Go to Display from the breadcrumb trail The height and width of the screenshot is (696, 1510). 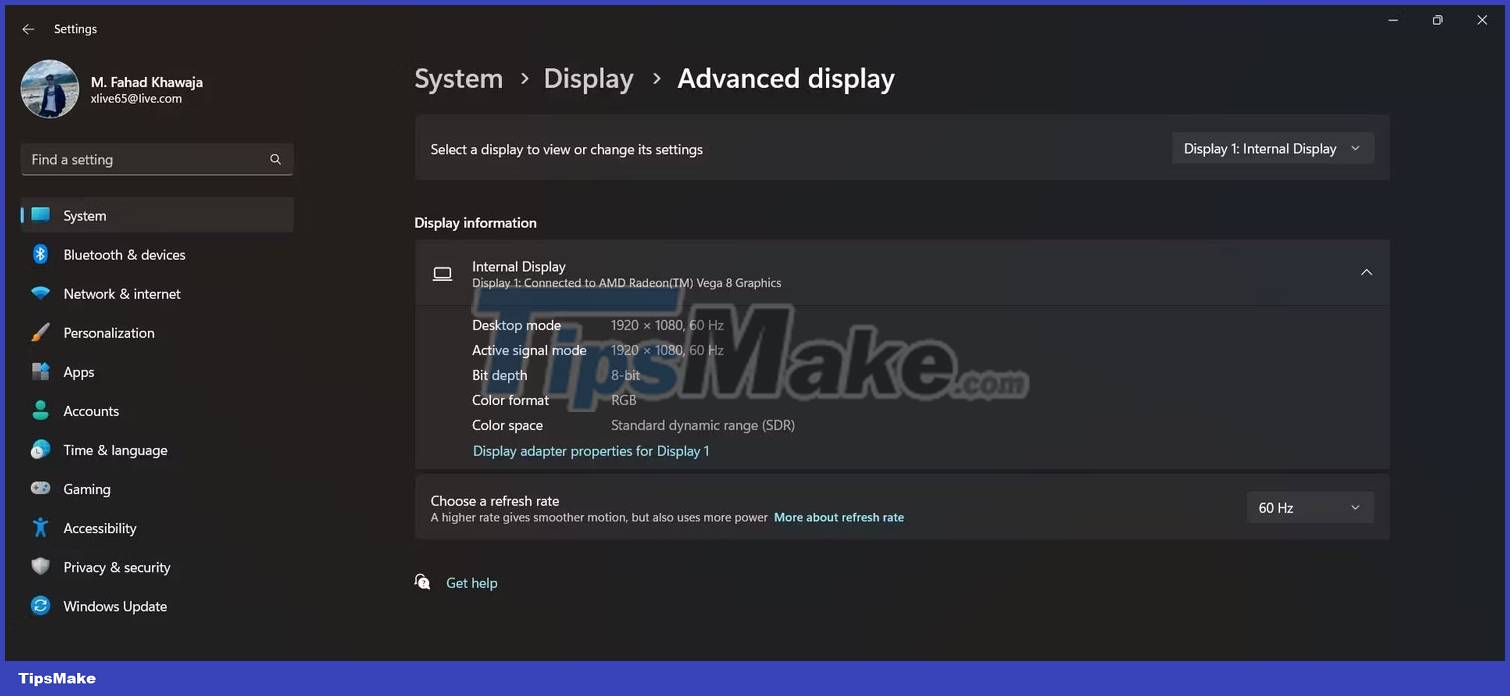click(588, 78)
